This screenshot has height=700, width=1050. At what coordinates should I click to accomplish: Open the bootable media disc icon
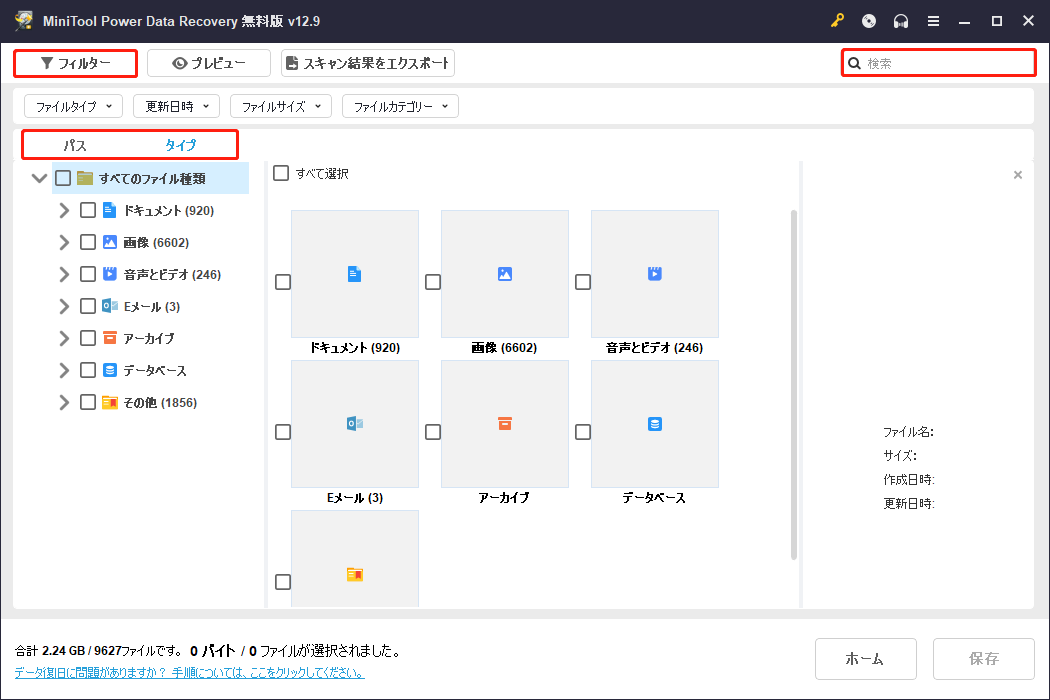(869, 21)
